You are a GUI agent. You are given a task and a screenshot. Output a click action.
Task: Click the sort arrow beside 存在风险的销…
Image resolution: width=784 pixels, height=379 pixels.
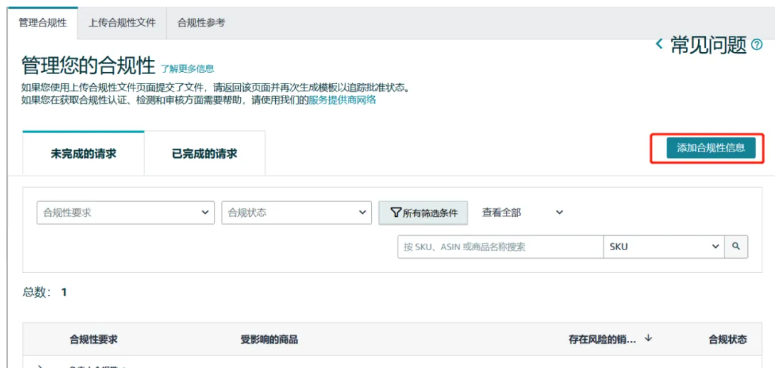[x=648, y=338]
